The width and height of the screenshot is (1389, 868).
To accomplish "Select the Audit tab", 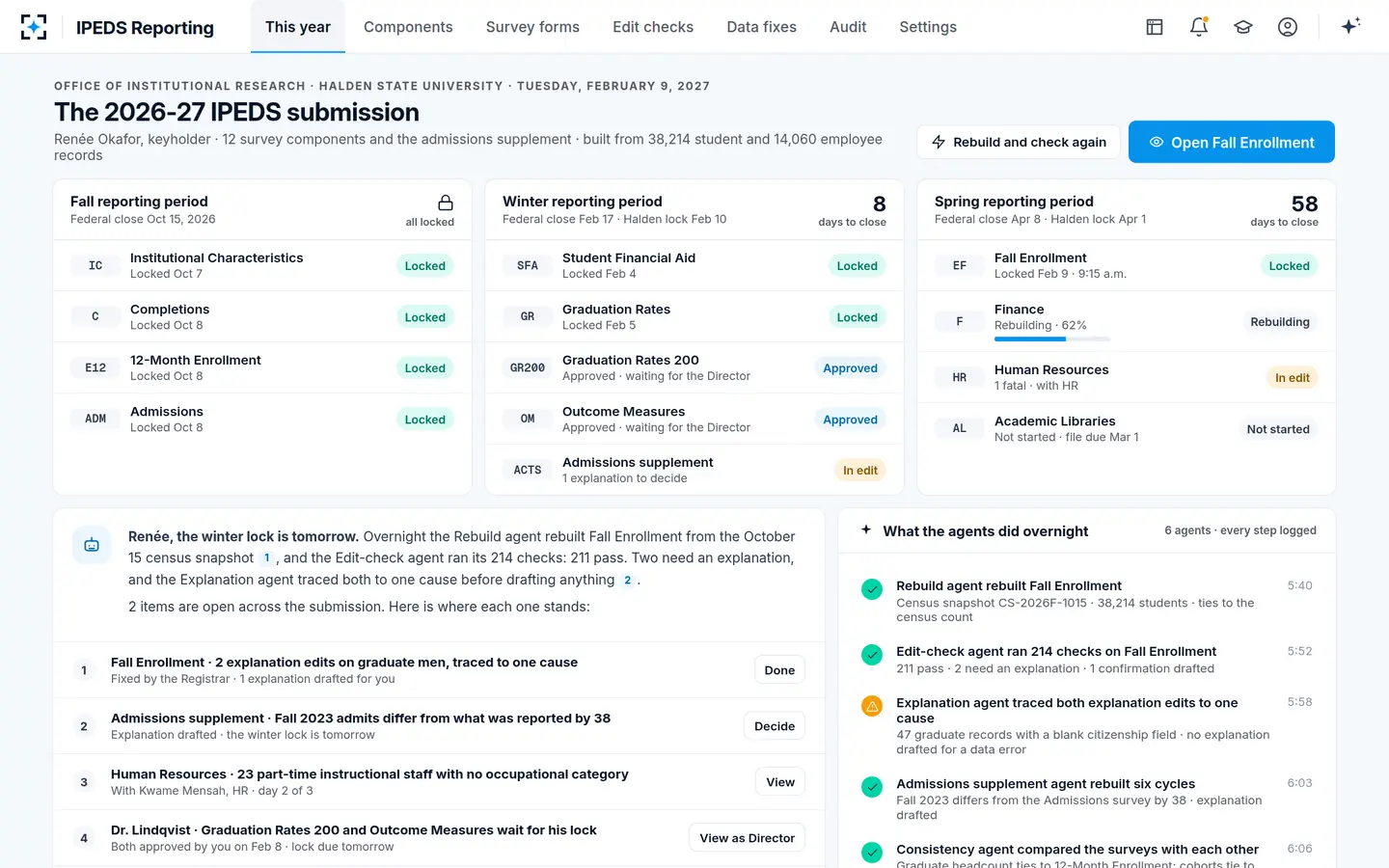I will pyautogui.click(x=848, y=27).
